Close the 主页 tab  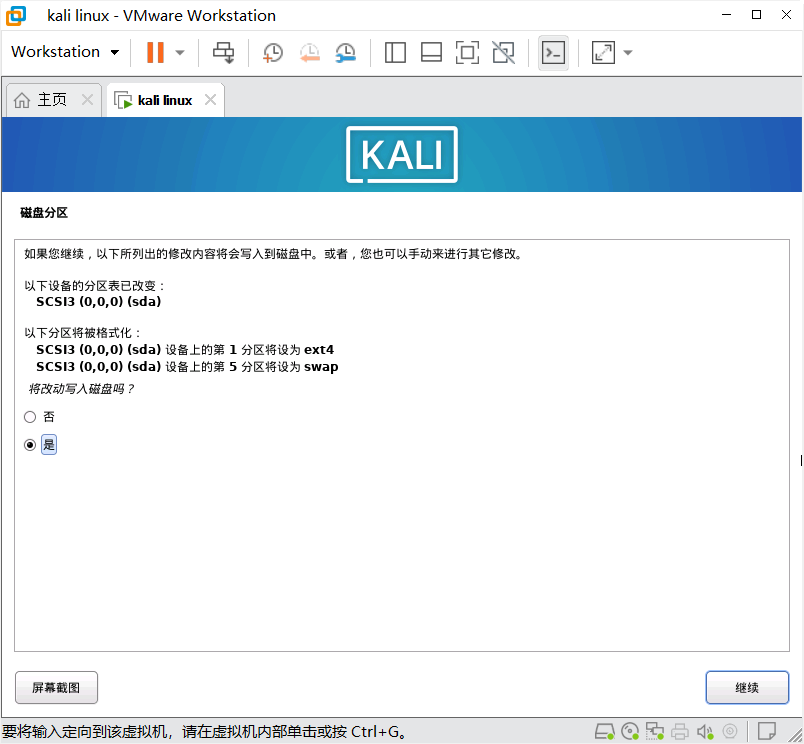[x=87, y=99]
